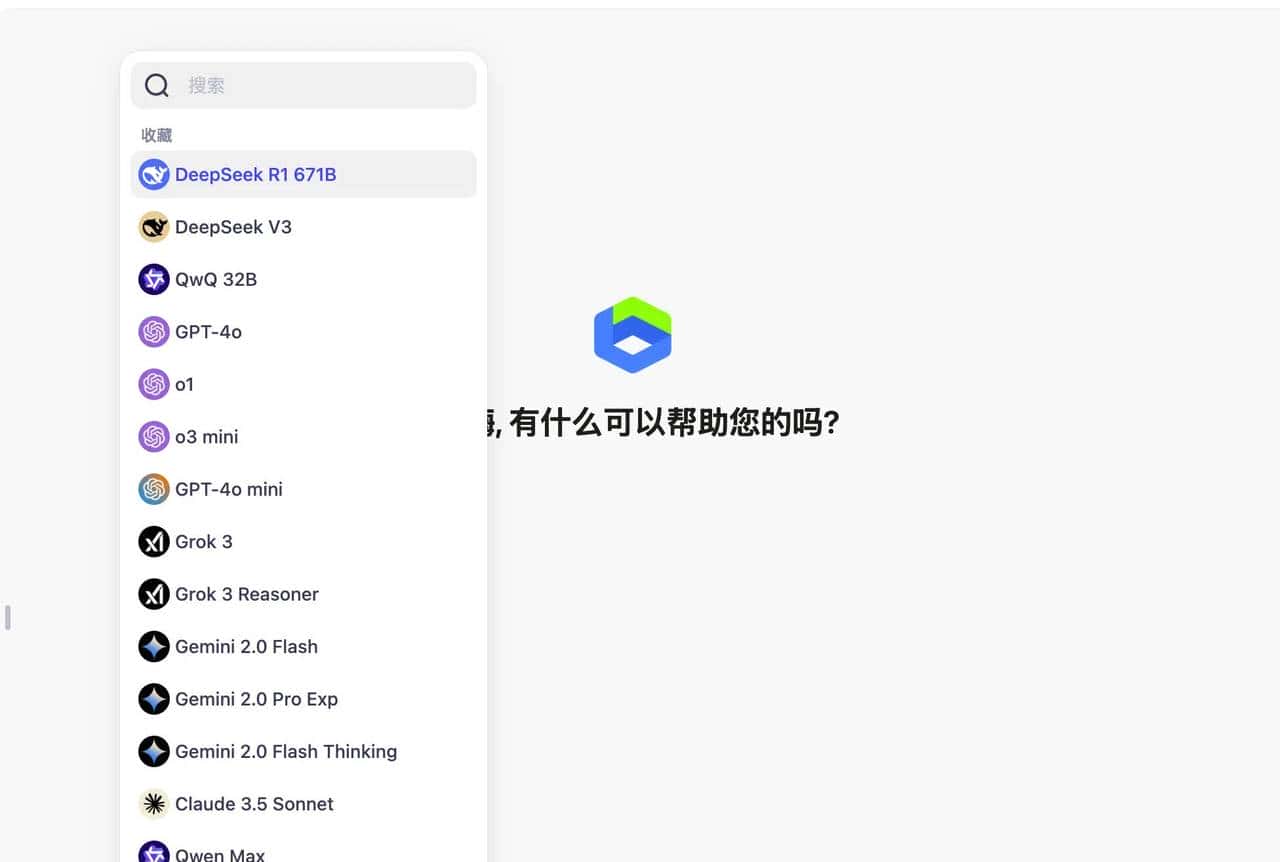Select GPT-4o mini in the list
The width and height of the screenshot is (1280, 862).
(229, 489)
